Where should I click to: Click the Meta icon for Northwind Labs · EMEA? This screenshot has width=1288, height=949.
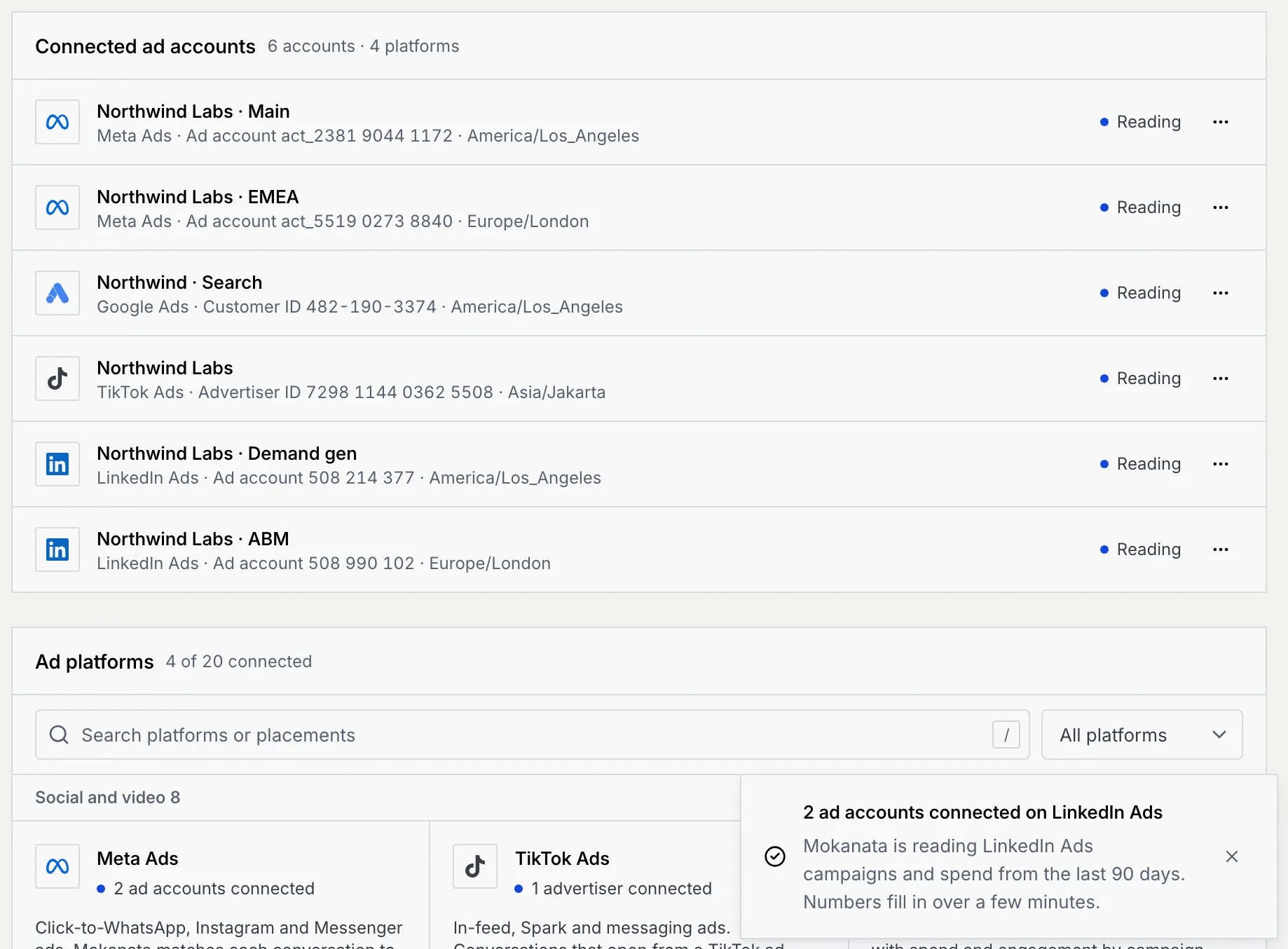[57, 207]
